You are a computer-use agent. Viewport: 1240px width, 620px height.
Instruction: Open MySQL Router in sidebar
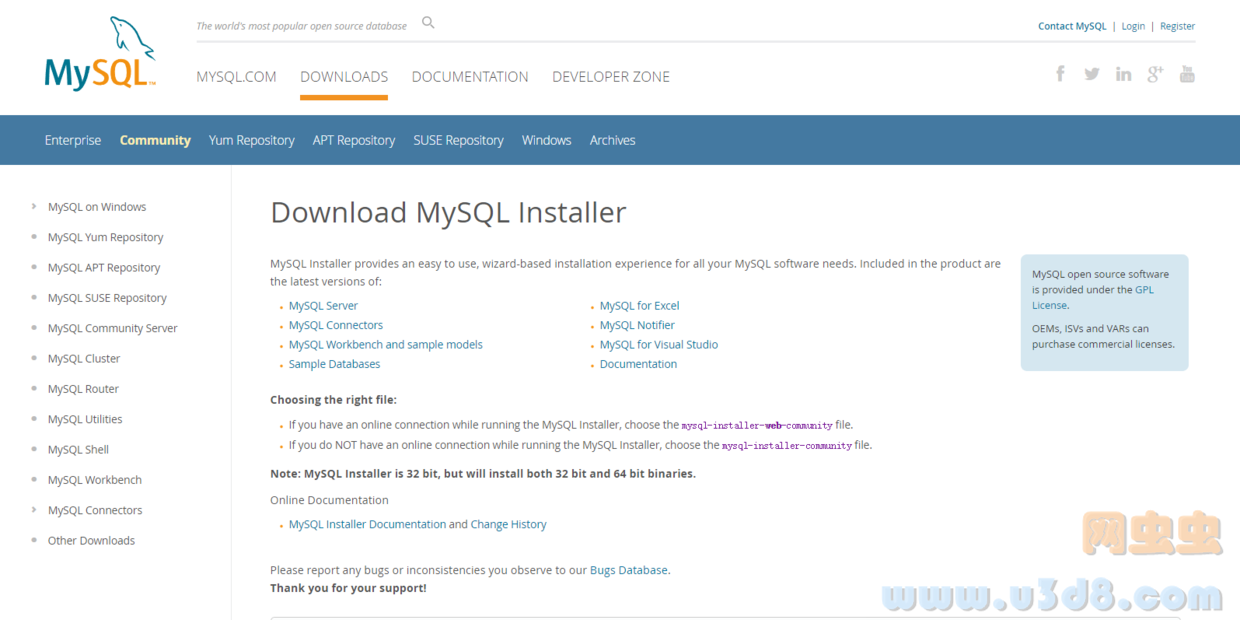83,389
